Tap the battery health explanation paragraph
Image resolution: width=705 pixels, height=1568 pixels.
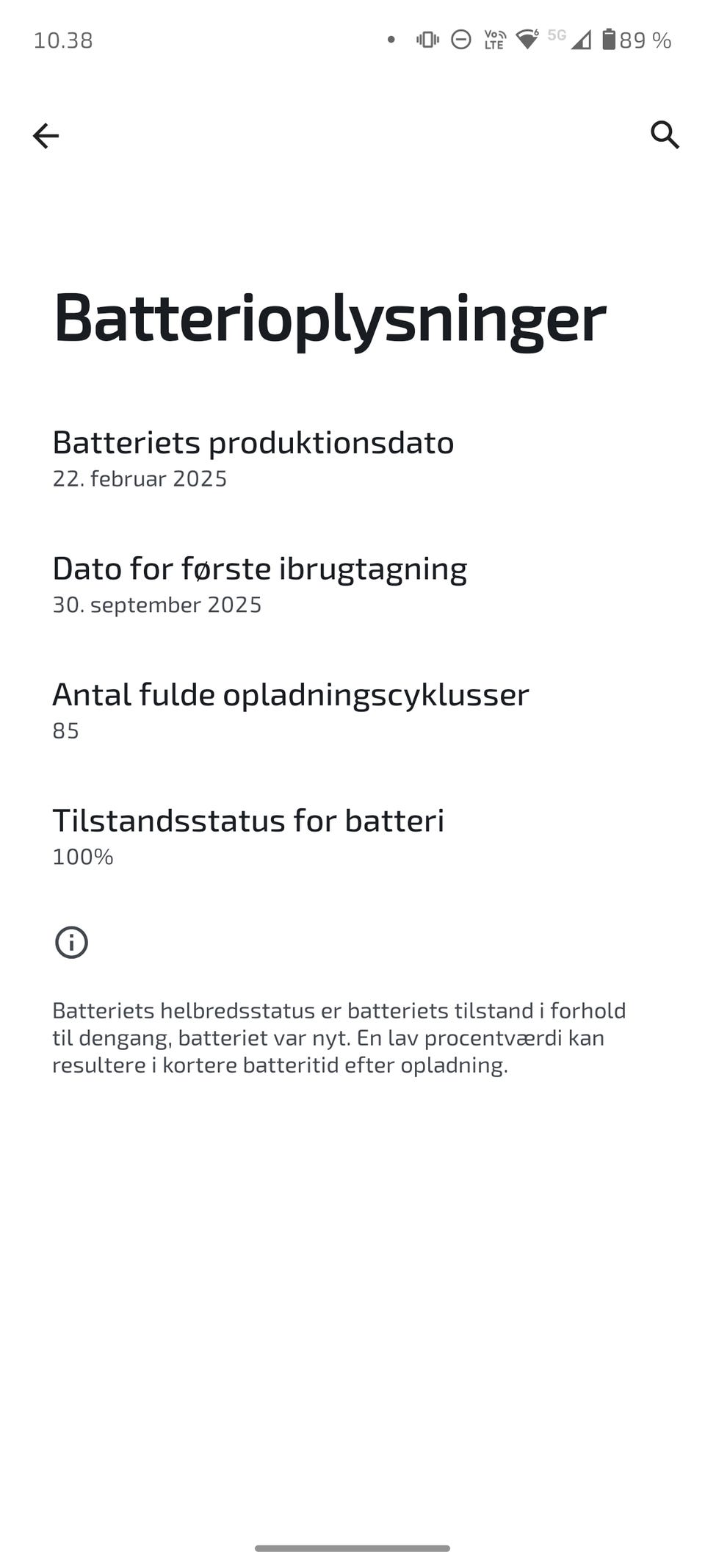click(339, 1037)
